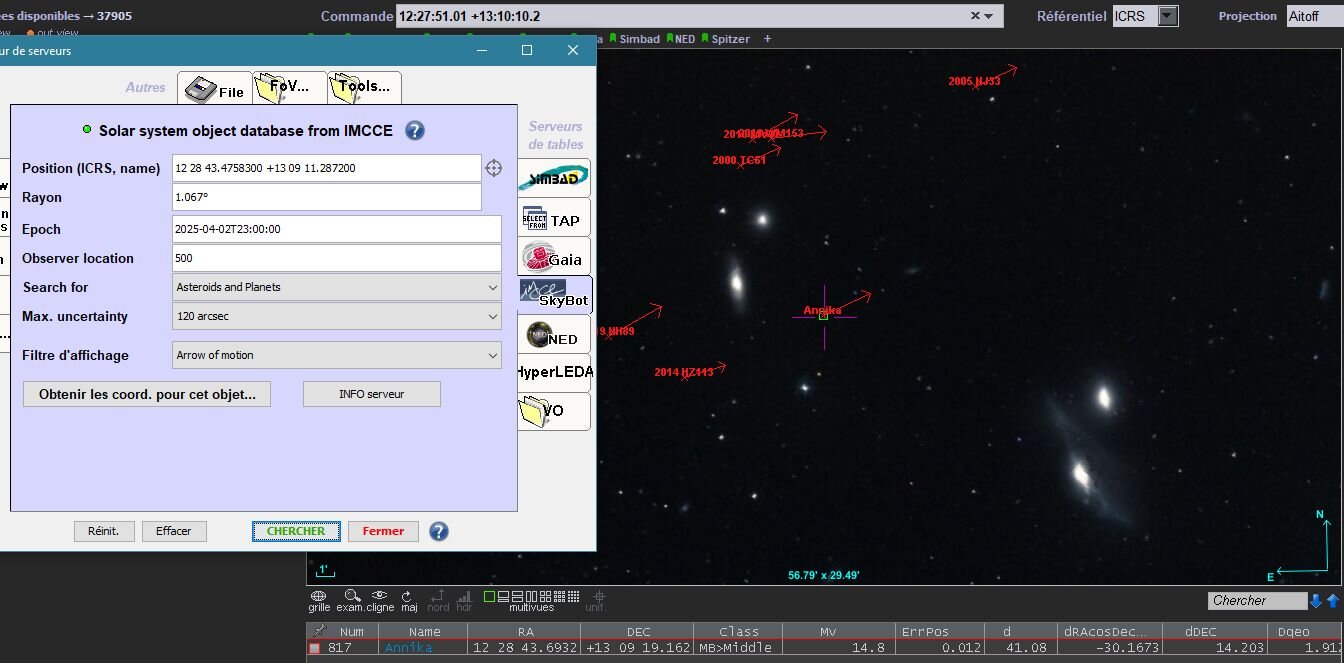Open the TAP server panel
Screen dimensions: 1344x663
pos(554,219)
